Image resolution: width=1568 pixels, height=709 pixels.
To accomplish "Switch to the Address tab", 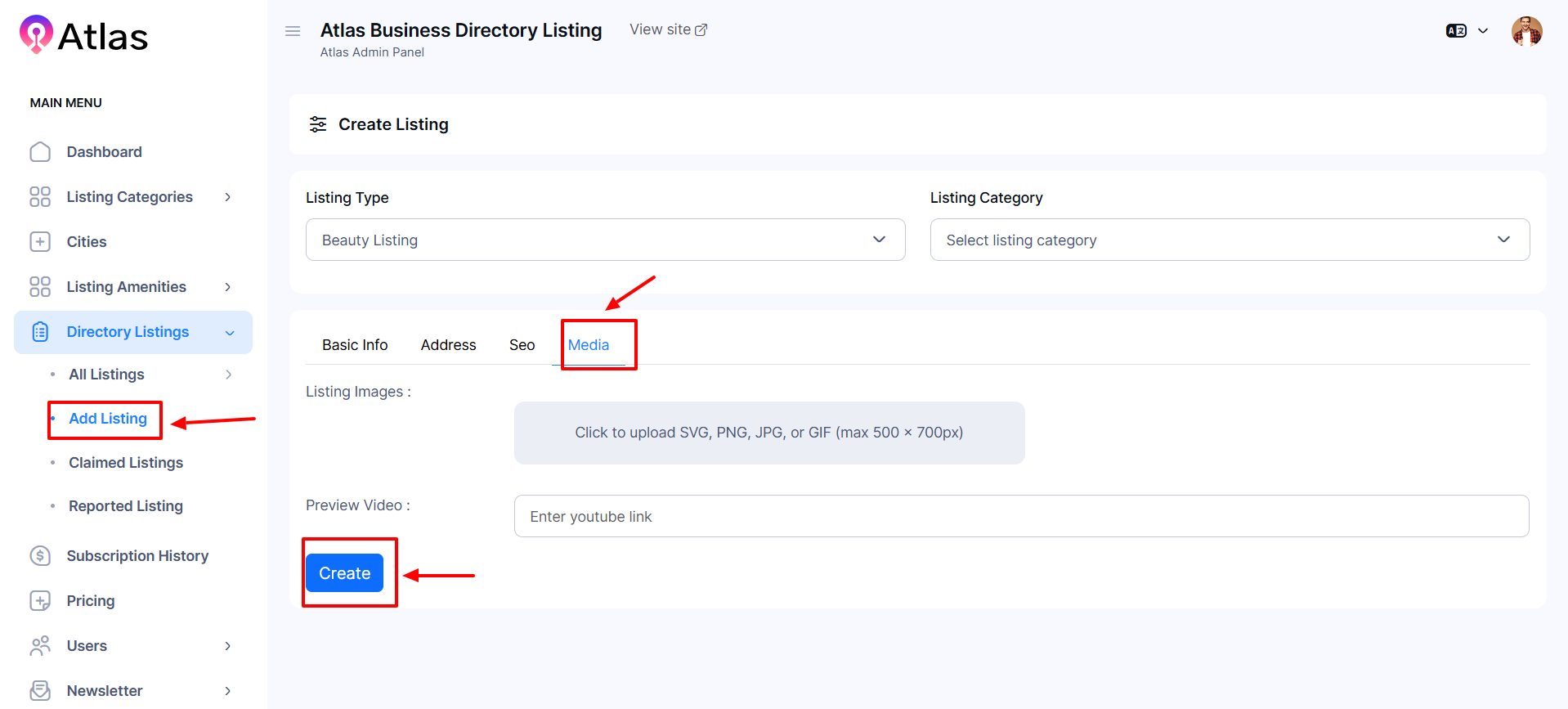I will tap(448, 345).
